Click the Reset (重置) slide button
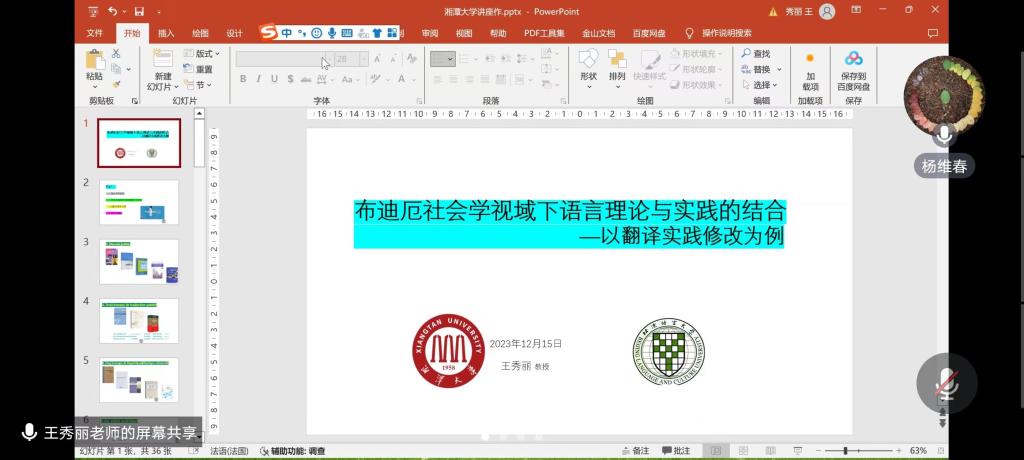The width and height of the screenshot is (1024, 460). (199, 69)
